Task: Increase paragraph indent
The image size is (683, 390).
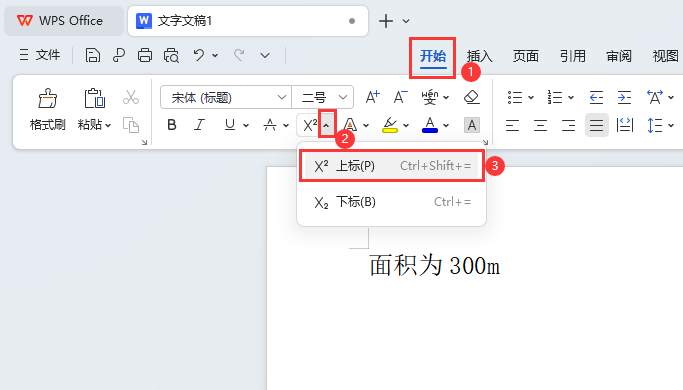Action: [x=624, y=97]
